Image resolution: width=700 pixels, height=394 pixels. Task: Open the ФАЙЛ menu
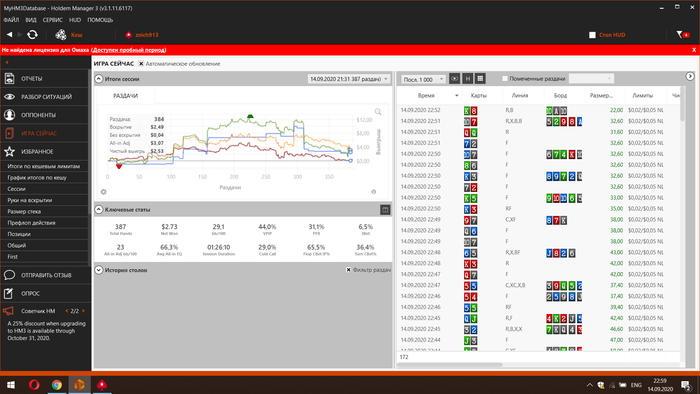(x=11, y=20)
